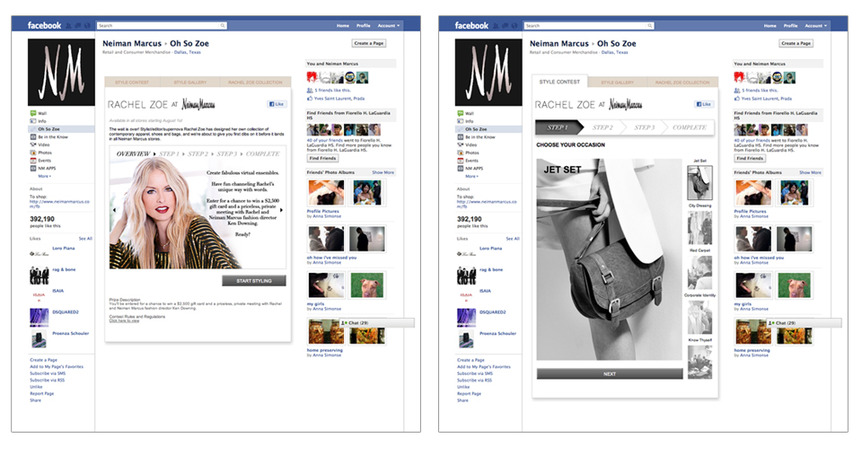Select Jet Set occasion thumbnail
This screenshot has height=464, width=862.
click(x=700, y=183)
